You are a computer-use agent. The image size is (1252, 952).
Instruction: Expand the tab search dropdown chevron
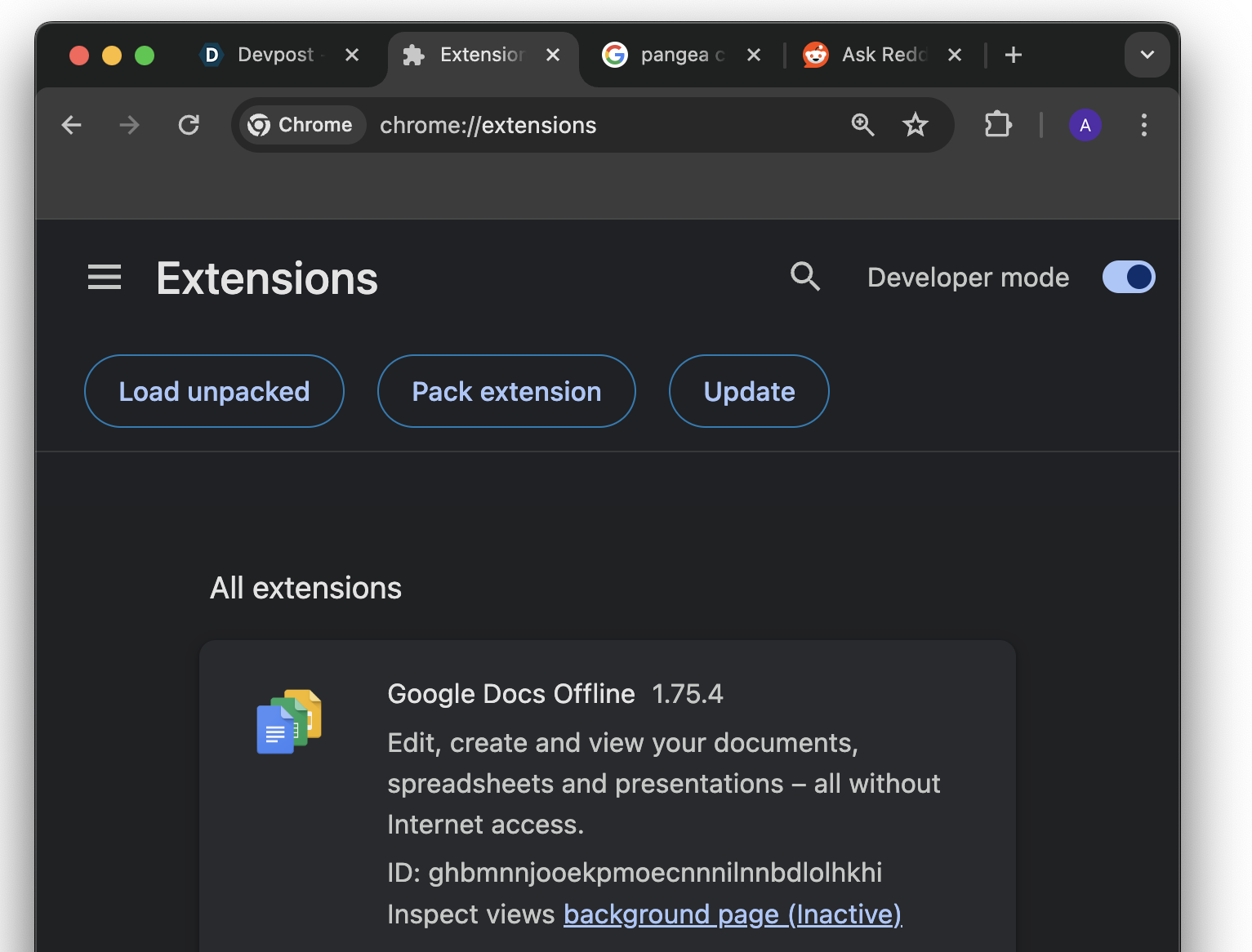point(1147,55)
